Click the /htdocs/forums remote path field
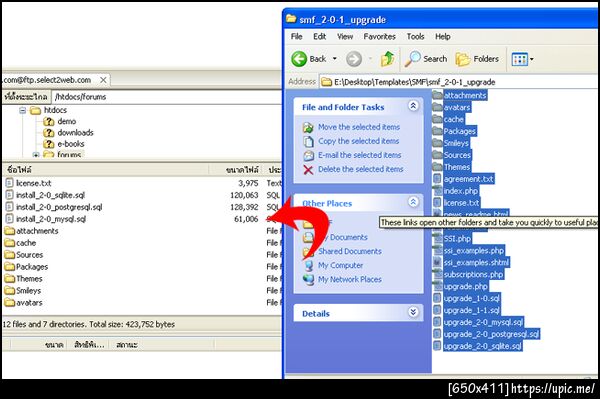 coord(167,97)
